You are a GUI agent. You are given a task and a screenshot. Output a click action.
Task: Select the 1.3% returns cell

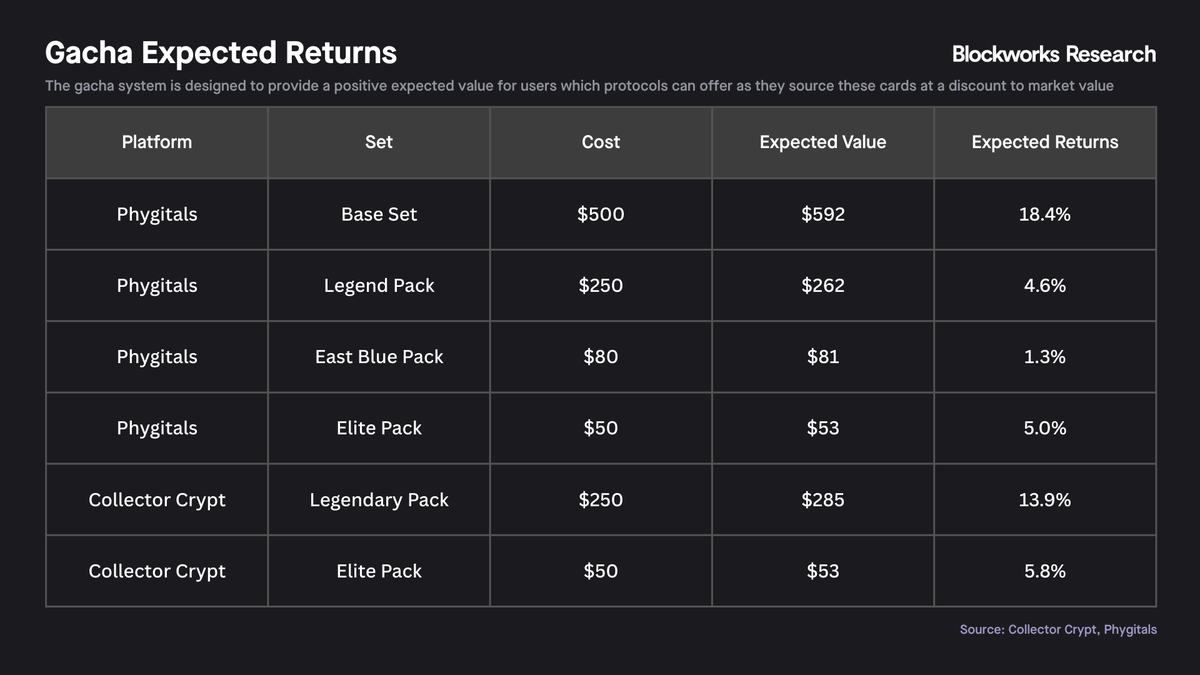click(1045, 357)
